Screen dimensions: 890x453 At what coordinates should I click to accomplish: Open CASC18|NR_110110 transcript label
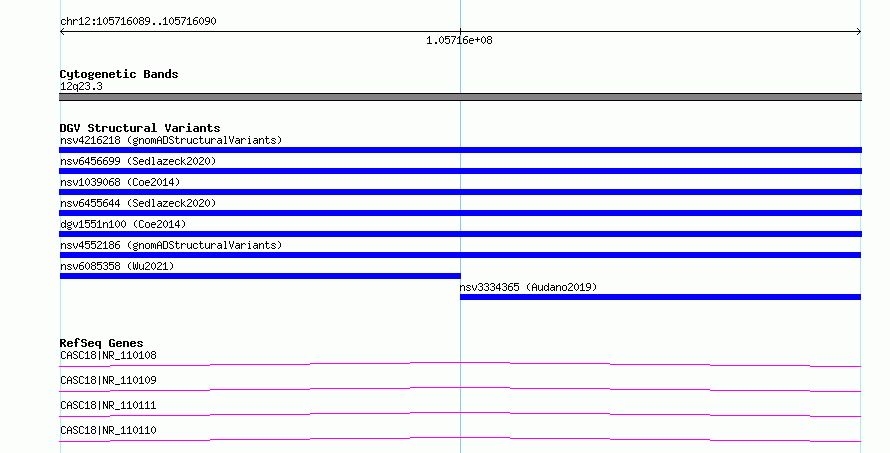click(108, 430)
